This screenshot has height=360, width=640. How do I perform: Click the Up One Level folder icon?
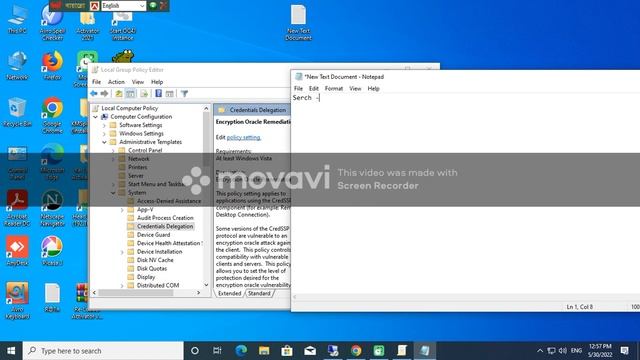(x=119, y=93)
